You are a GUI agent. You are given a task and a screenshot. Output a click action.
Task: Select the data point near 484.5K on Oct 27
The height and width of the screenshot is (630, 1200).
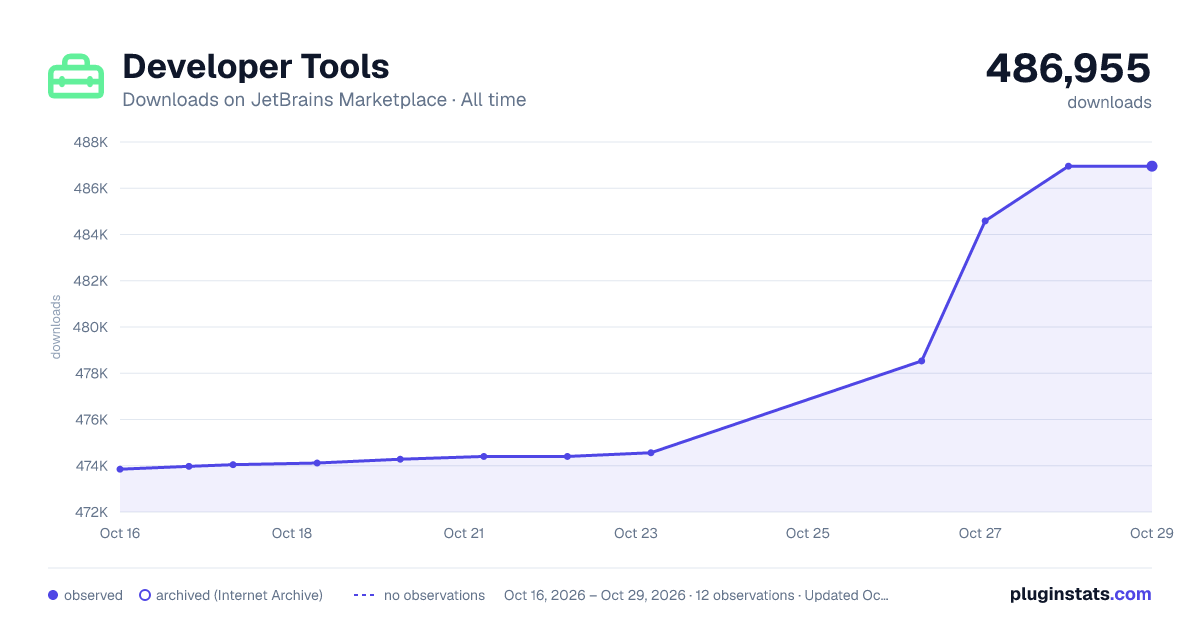click(985, 221)
